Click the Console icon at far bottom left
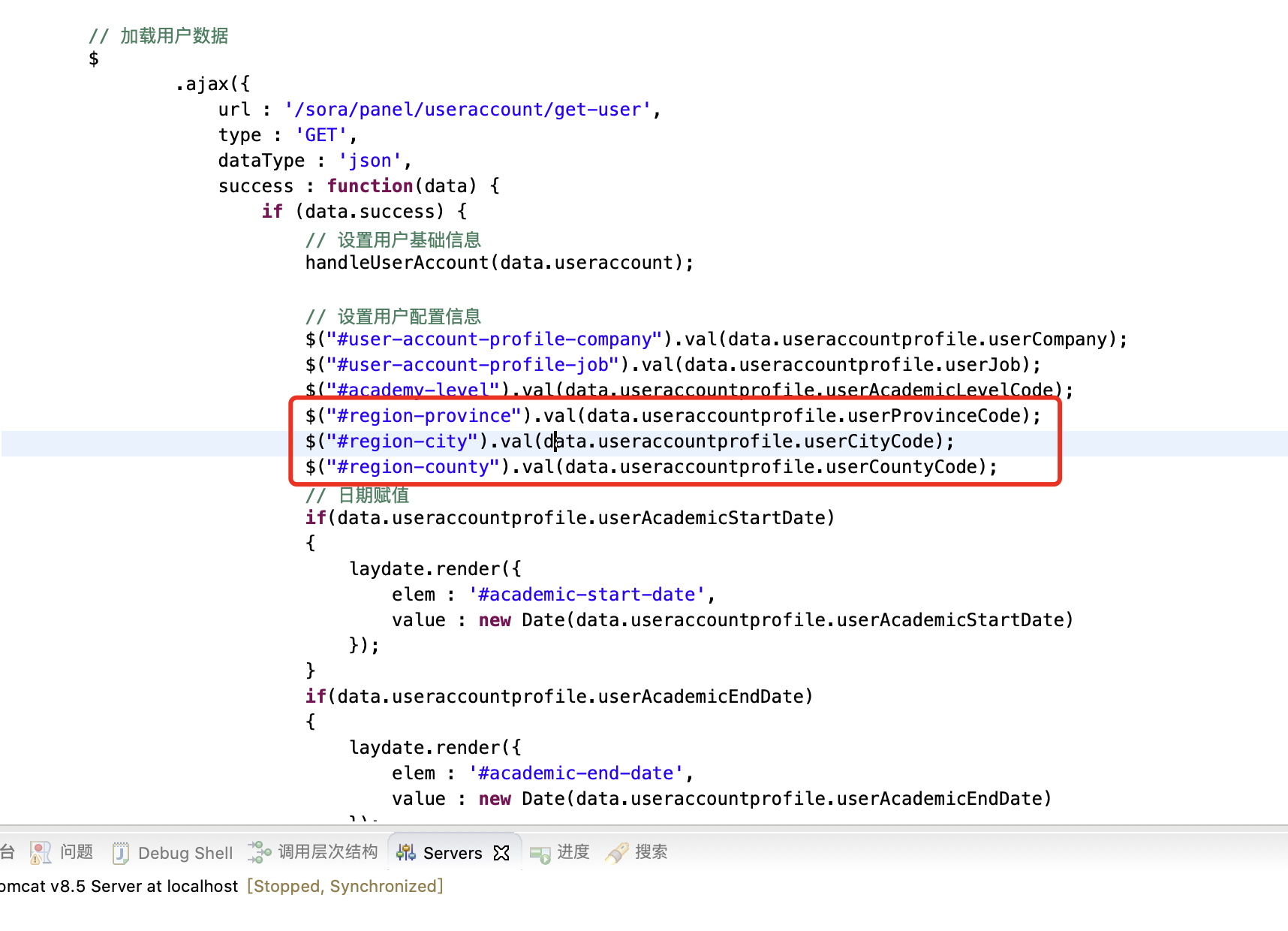1288x931 pixels. point(8,852)
